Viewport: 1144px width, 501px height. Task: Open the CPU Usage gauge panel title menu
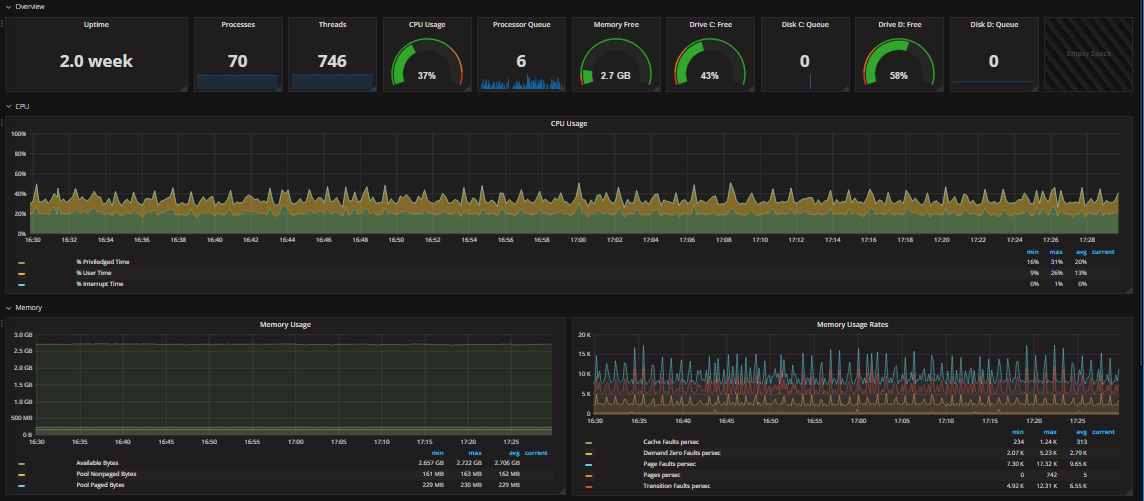pos(427,24)
